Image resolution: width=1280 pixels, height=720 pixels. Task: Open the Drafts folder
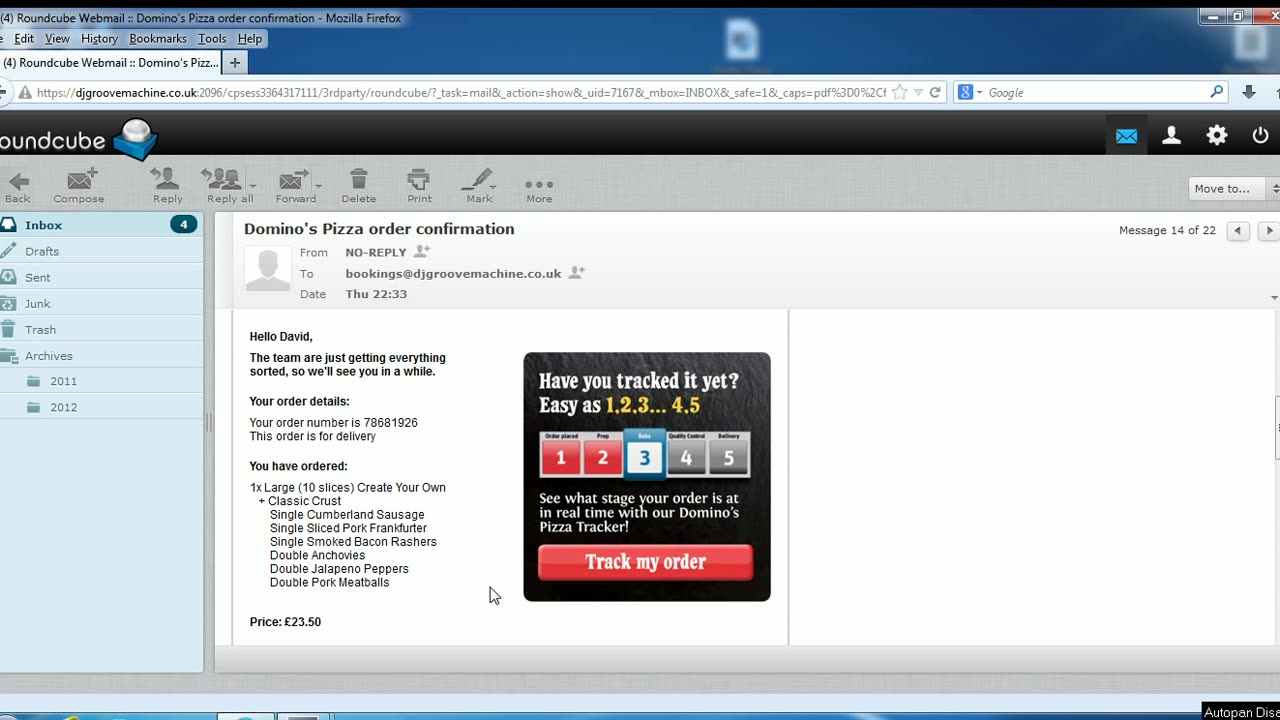101,251
